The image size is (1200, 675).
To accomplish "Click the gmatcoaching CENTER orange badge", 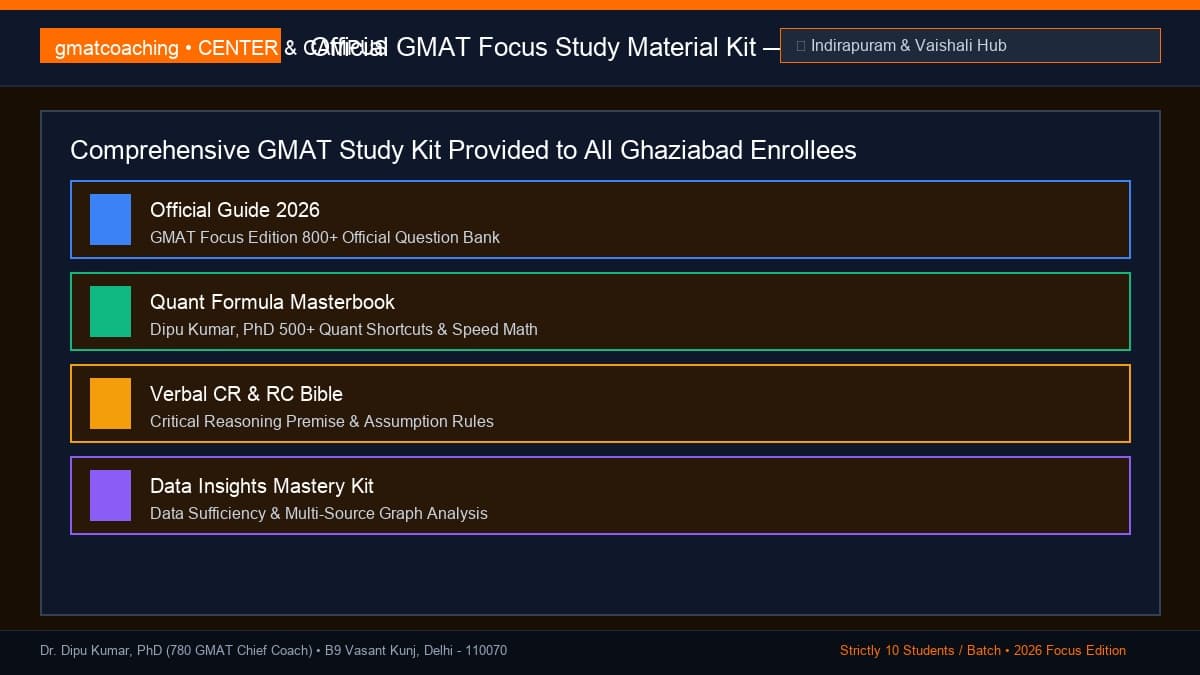I will [160, 46].
